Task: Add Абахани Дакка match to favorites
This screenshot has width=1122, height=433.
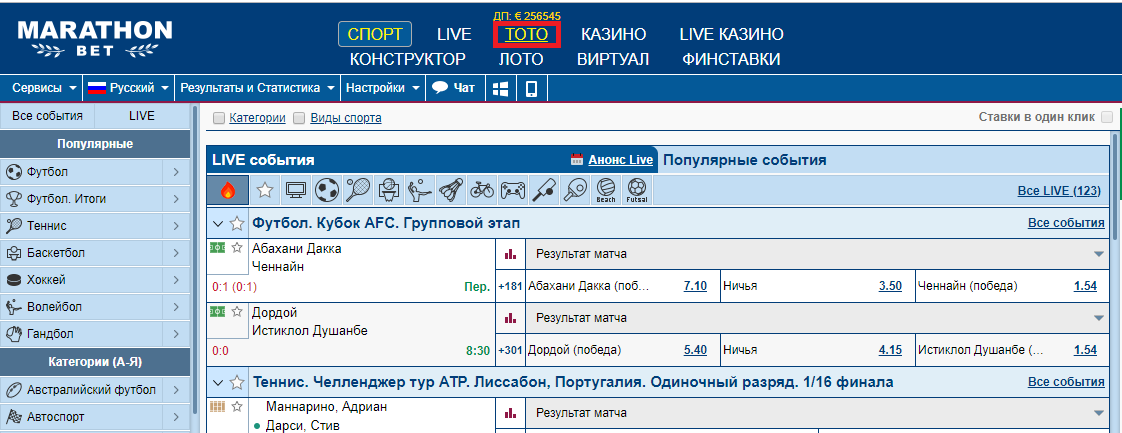Action: pyautogui.click(x=237, y=248)
